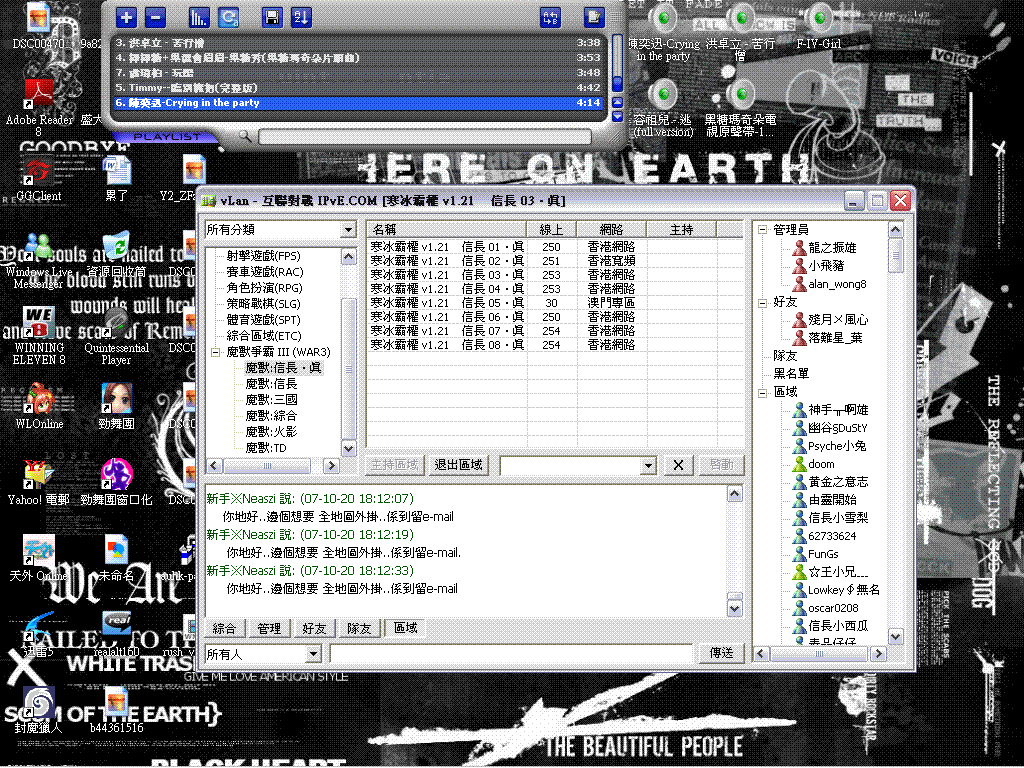Switch to the 綜合 chat tab
Image resolution: width=1024 pixels, height=768 pixels.
coord(225,628)
